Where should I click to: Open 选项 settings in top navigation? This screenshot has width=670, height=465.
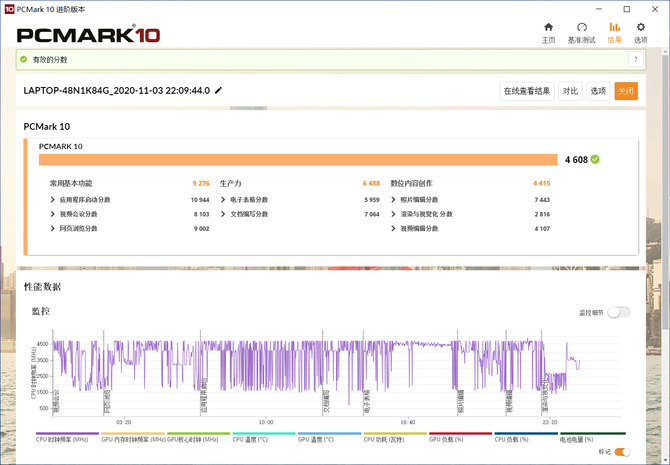point(641,32)
